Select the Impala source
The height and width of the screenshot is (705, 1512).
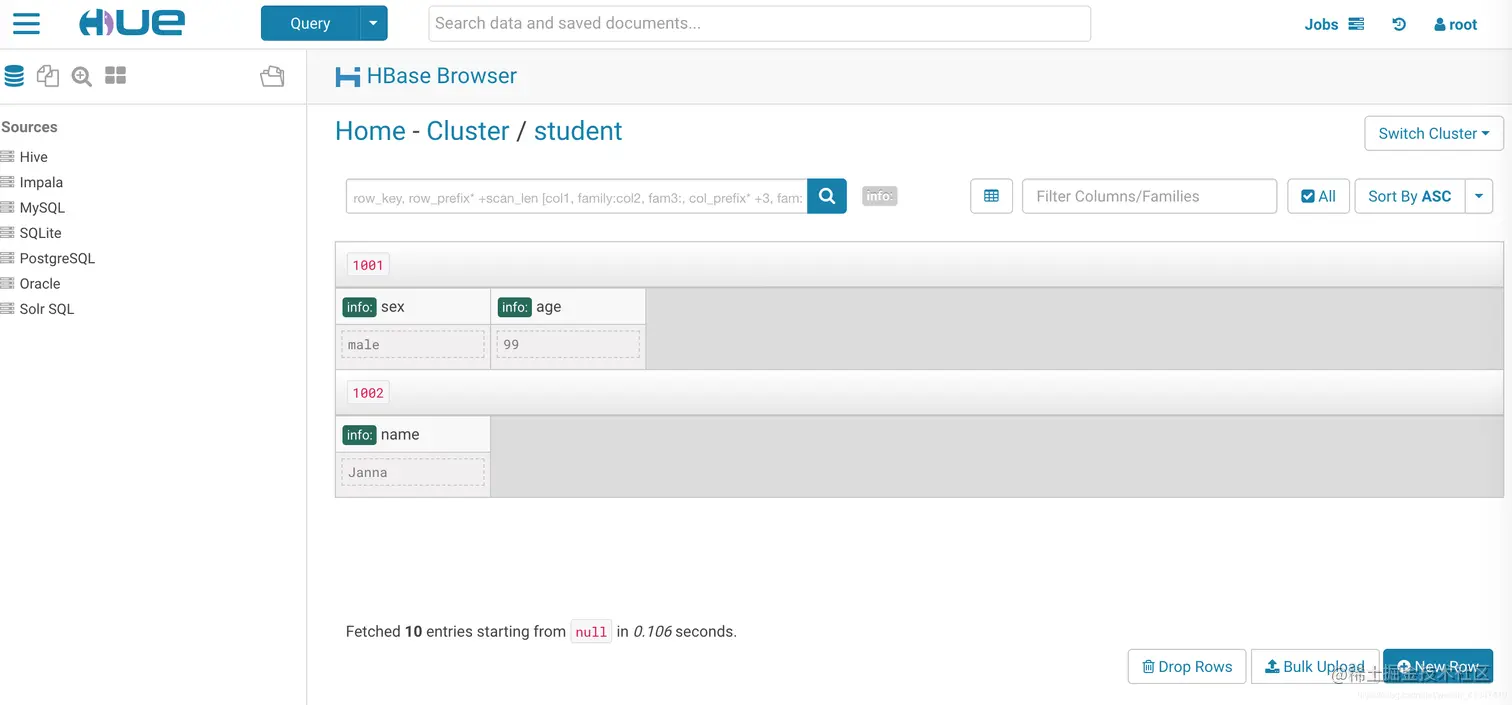tap(41, 182)
